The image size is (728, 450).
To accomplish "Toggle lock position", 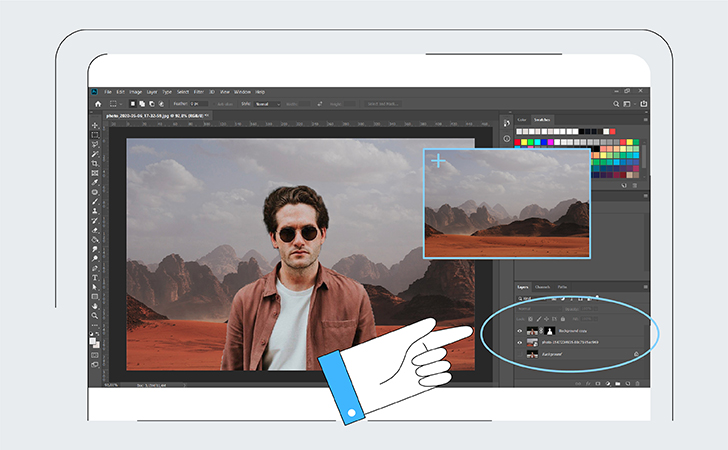I will click(546, 319).
